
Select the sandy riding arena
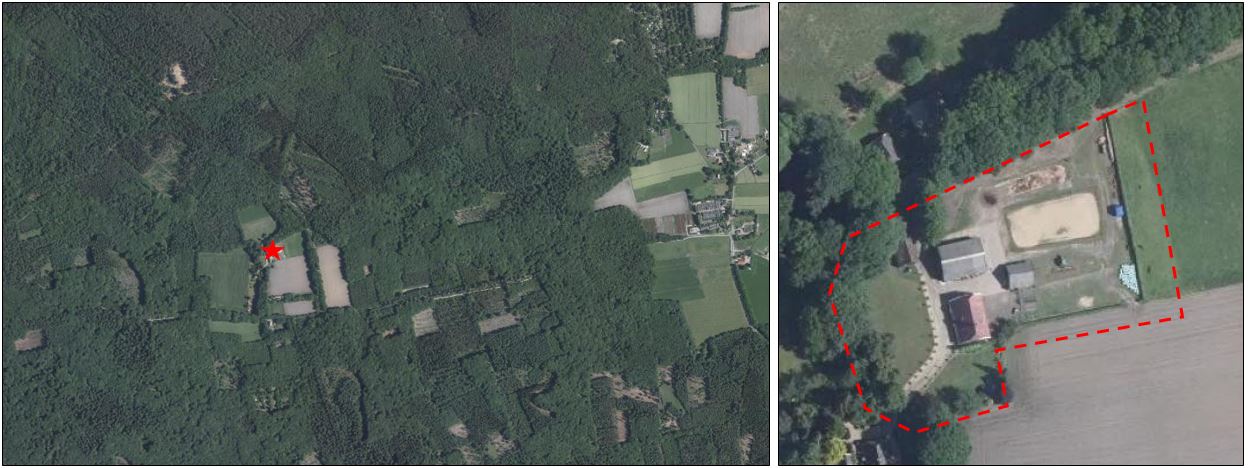(x=1053, y=220)
